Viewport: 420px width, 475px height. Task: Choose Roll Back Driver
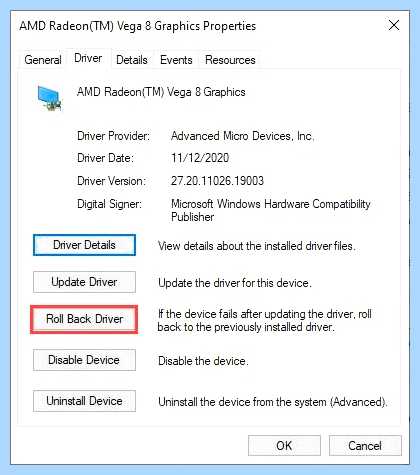[84, 319]
